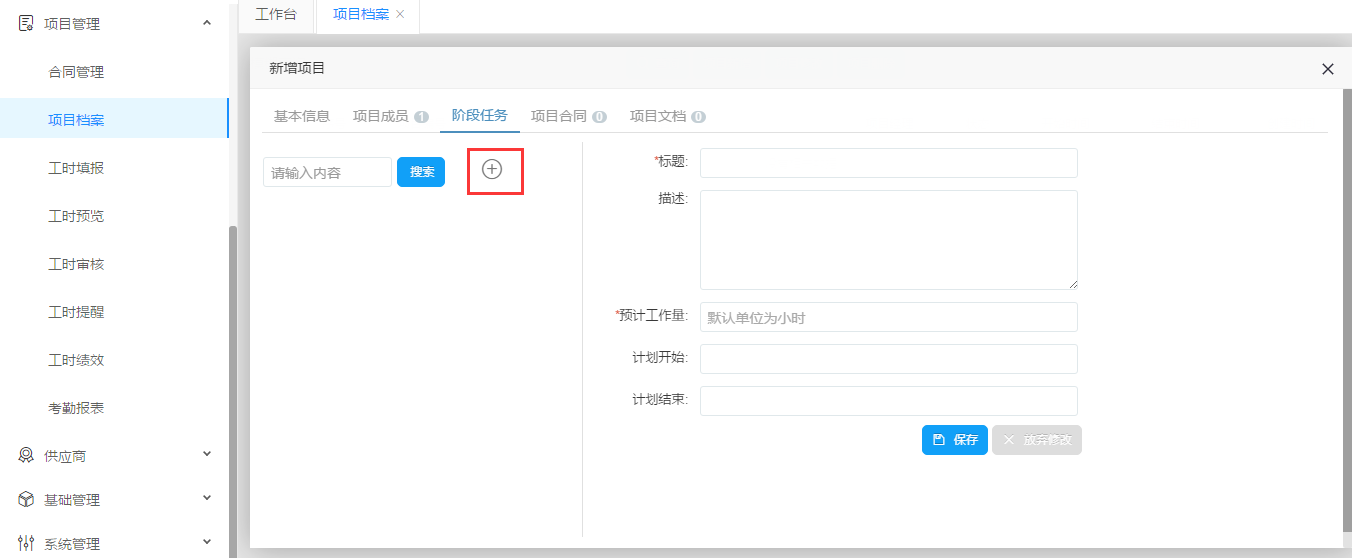This screenshot has height=558, width=1352.
Task: Click into the 标题 input field
Action: coord(888,163)
